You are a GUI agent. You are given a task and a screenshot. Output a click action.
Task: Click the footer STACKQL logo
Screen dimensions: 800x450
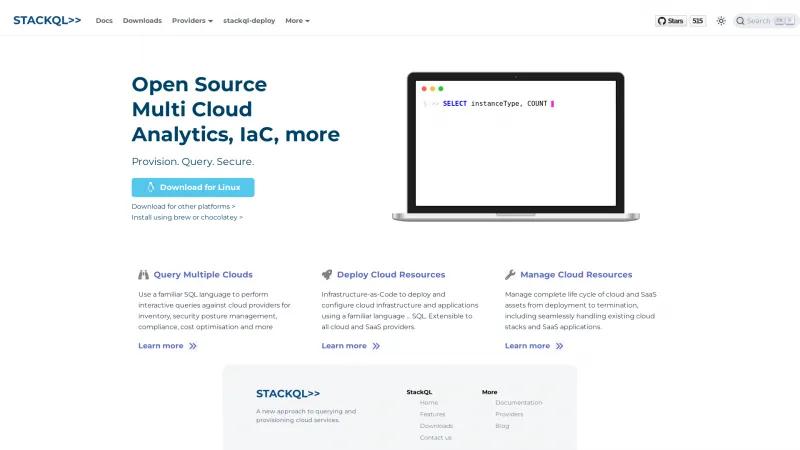pyautogui.click(x=288, y=393)
